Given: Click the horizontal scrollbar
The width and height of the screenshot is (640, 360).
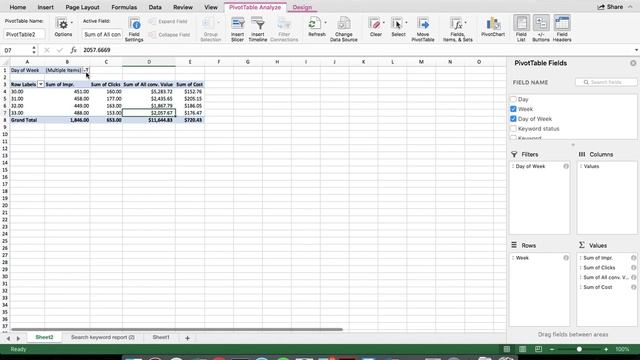Looking at the screenshot, I should tap(177, 329).
